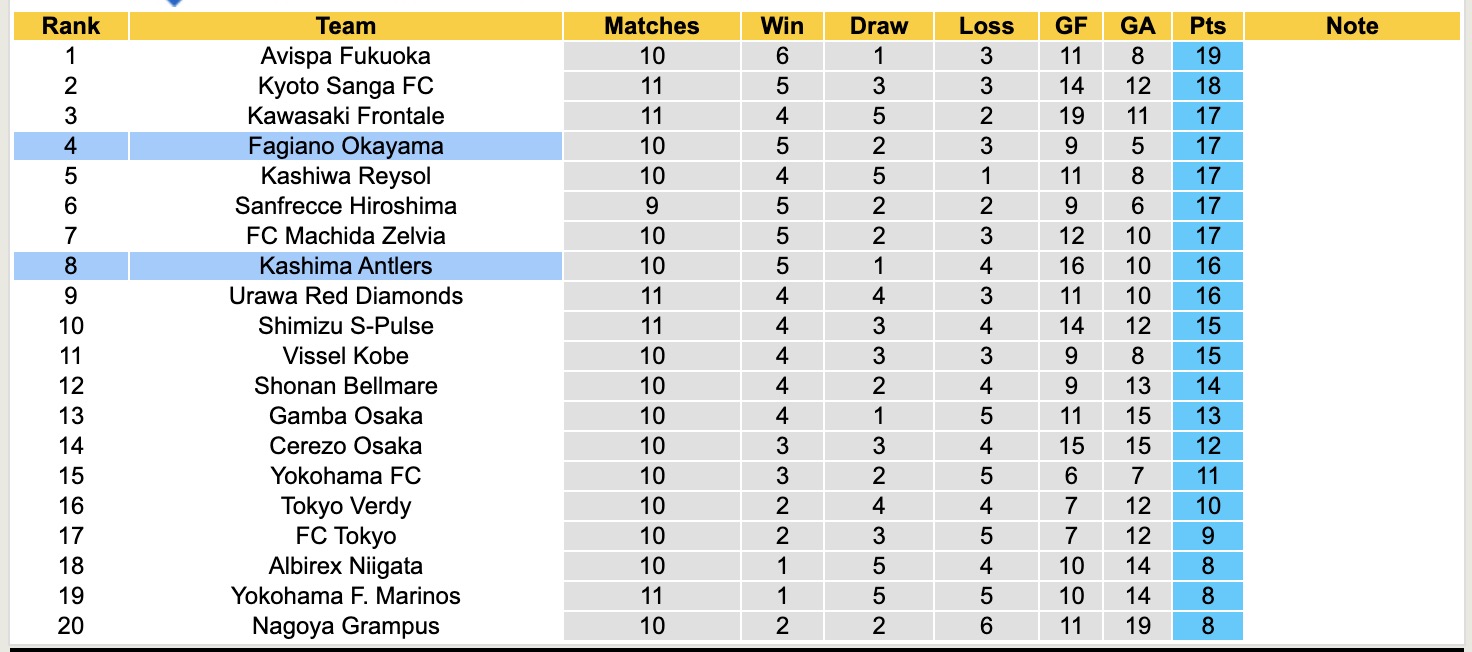The height and width of the screenshot is (652, 1472).
Task: Click the GF column header
Action: point(1071,26)
